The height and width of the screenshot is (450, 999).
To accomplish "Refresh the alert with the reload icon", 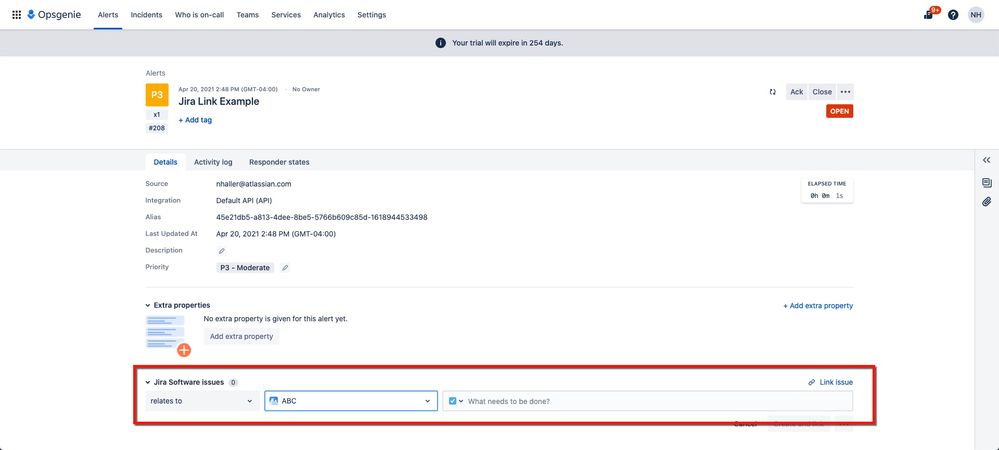I will (773, 92).
